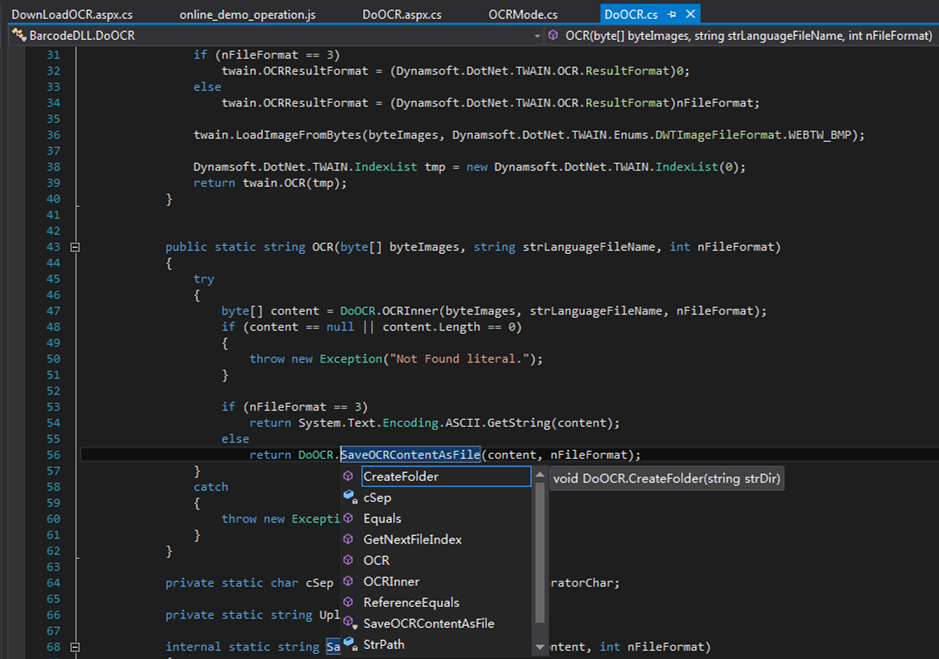Open the online_demo_operation.js tab
Image resolution: width=939 pixels, height=659 pixels.
[x=247, y=15]
